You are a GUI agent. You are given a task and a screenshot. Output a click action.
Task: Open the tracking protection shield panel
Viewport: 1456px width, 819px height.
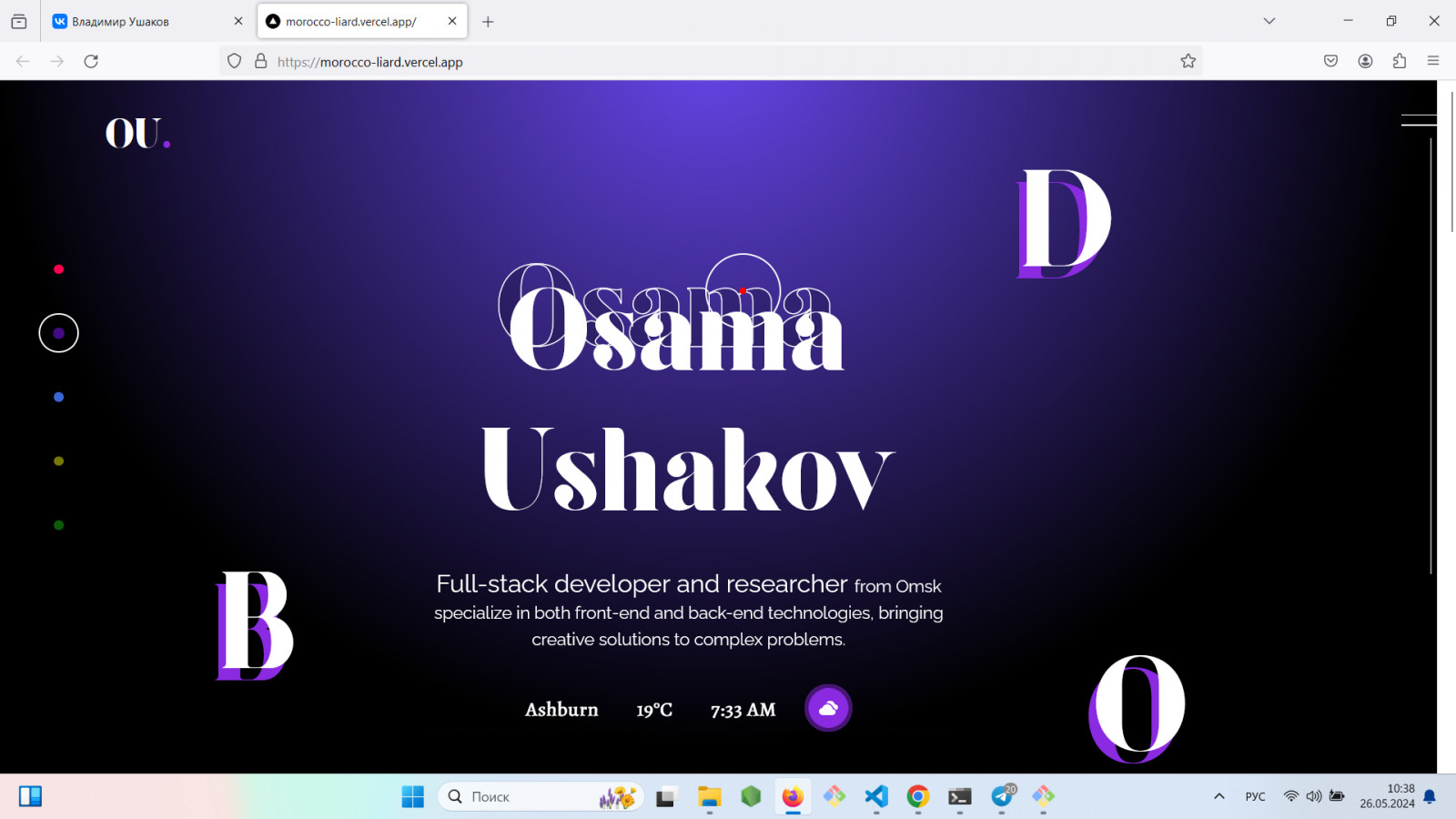click(x=235, y=61)
